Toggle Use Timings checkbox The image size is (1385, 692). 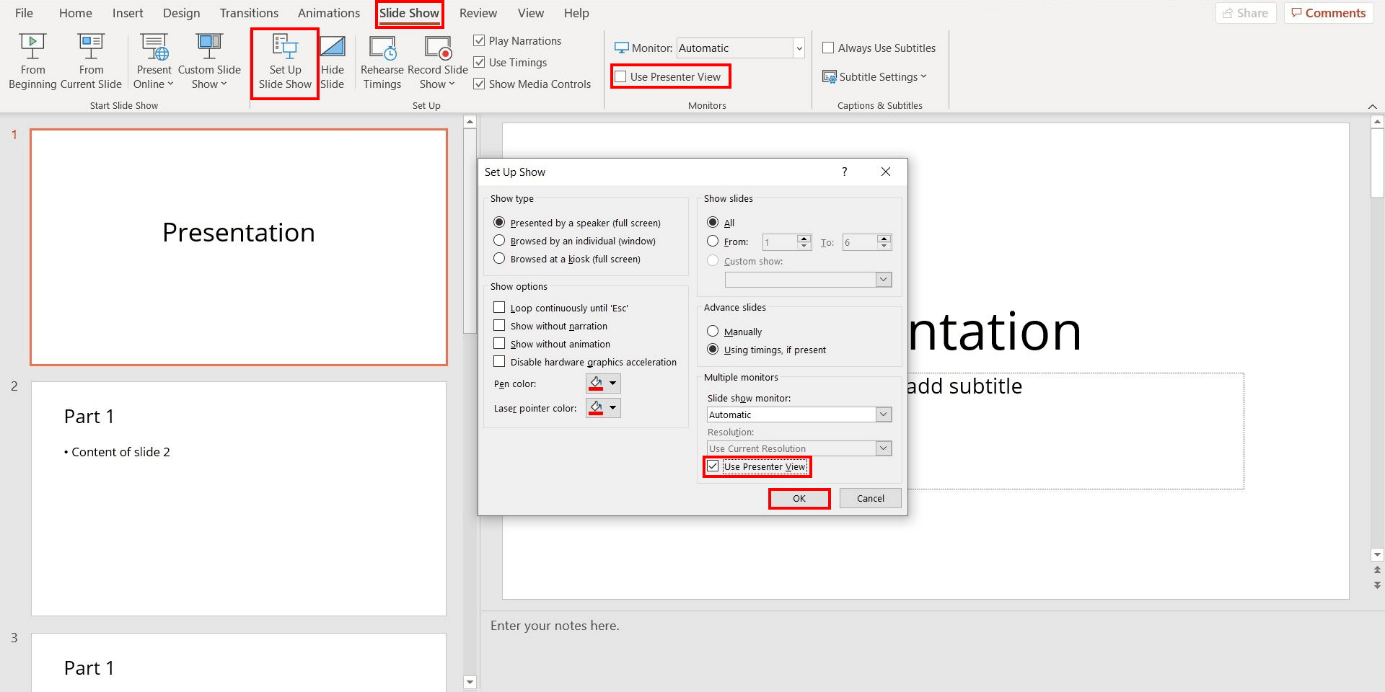pos(479,62)
